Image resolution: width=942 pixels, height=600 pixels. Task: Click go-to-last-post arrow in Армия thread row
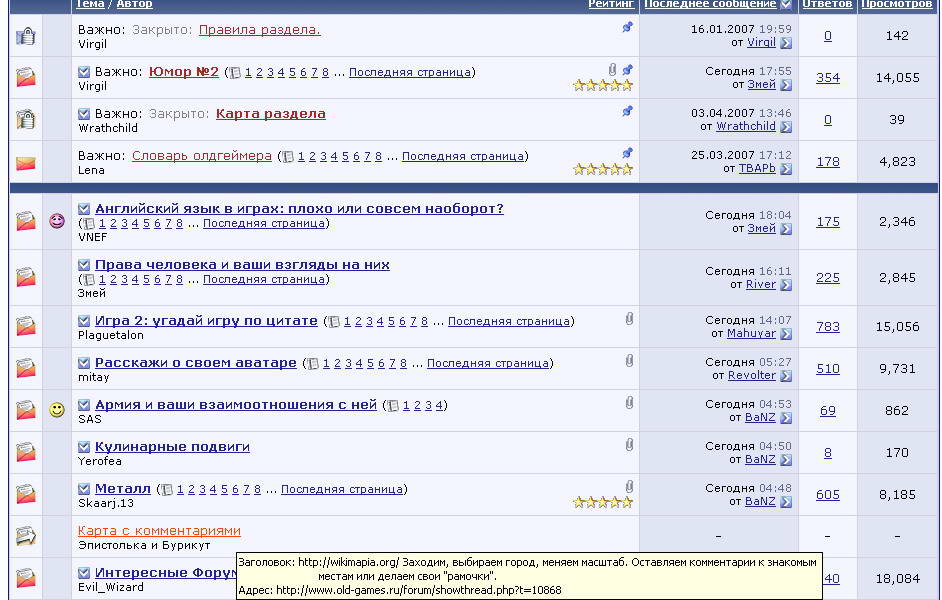click(x=786, y=418)
